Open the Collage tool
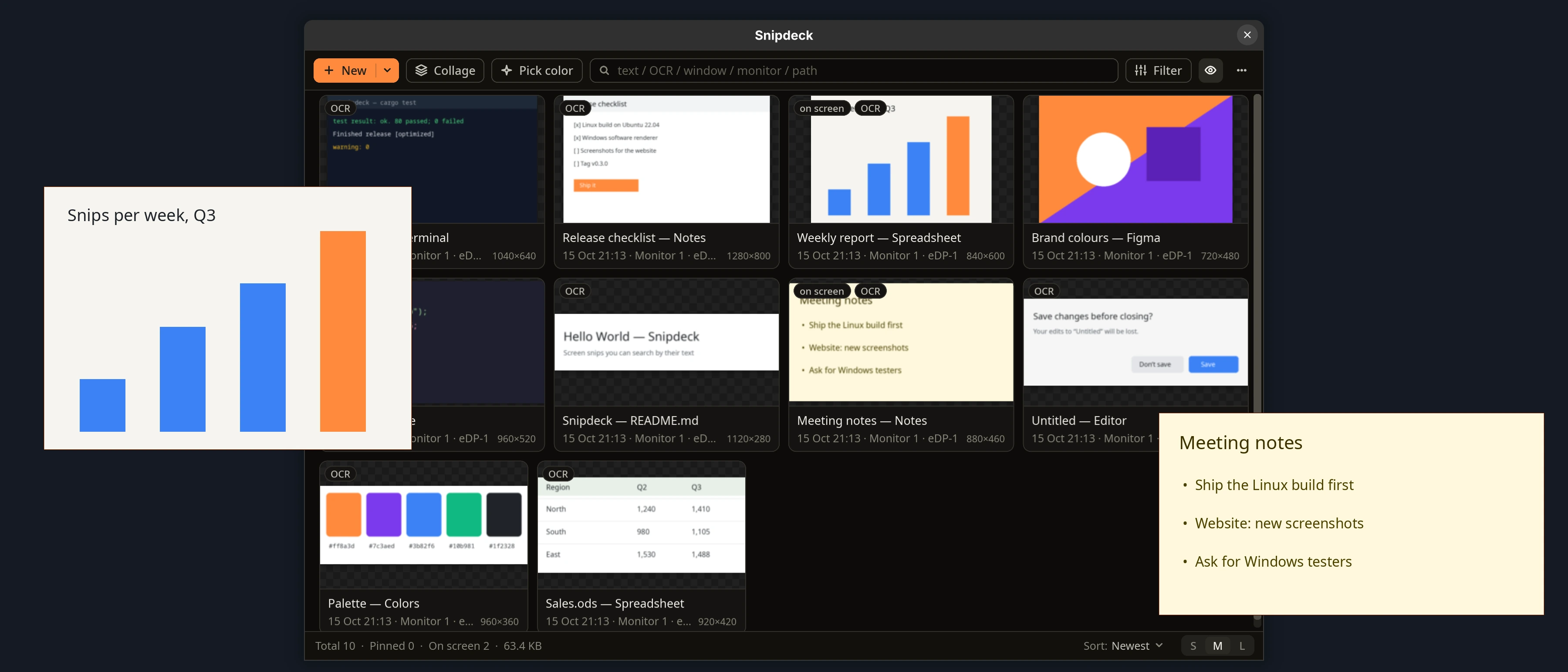1568x672 pixels. coord(445,71)
